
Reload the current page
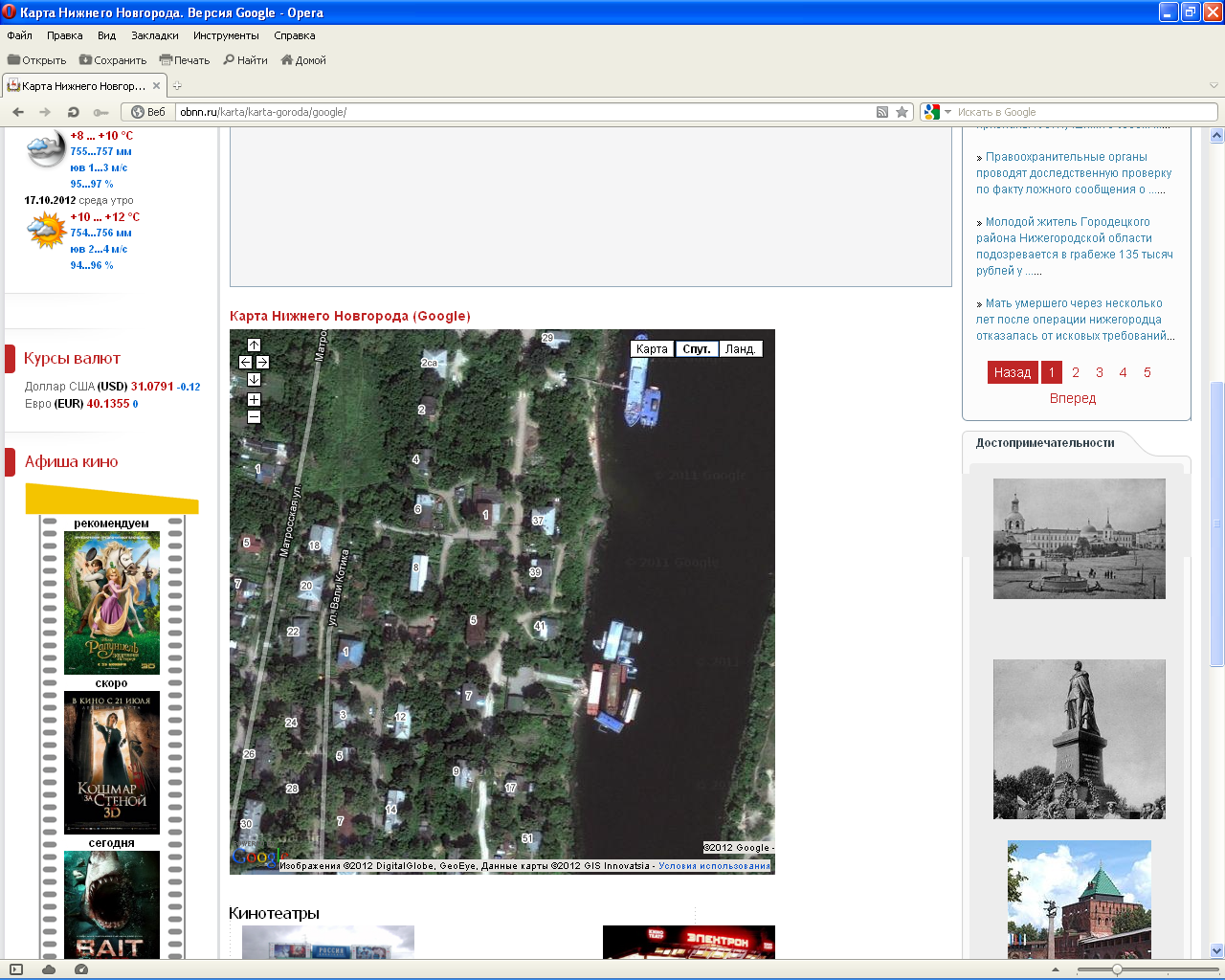(74, 112)
